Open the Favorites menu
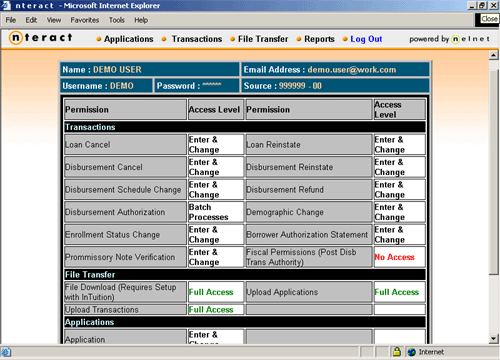Screen dimensions: 500x360 [x=85, y=20]
